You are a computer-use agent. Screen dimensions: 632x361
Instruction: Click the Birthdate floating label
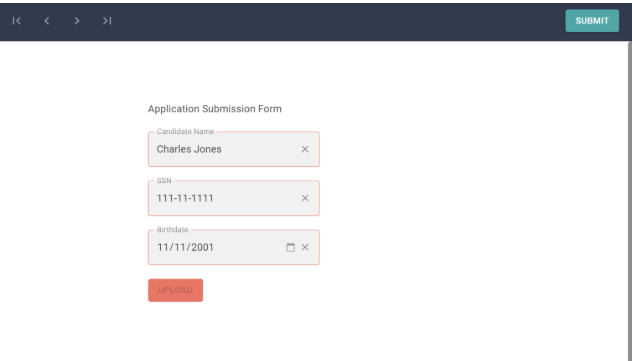tap(173, 230)
